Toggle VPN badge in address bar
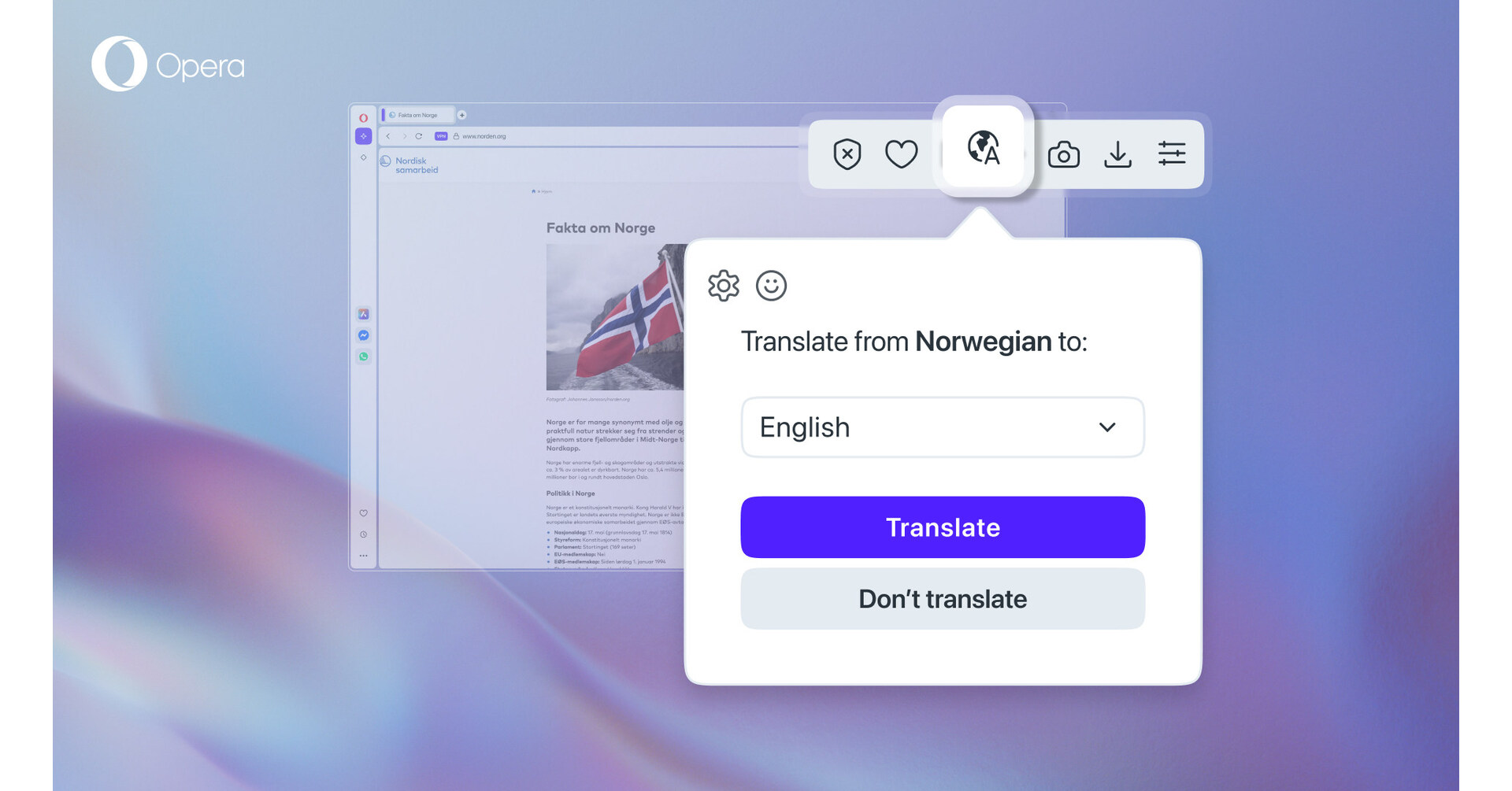 441,135
